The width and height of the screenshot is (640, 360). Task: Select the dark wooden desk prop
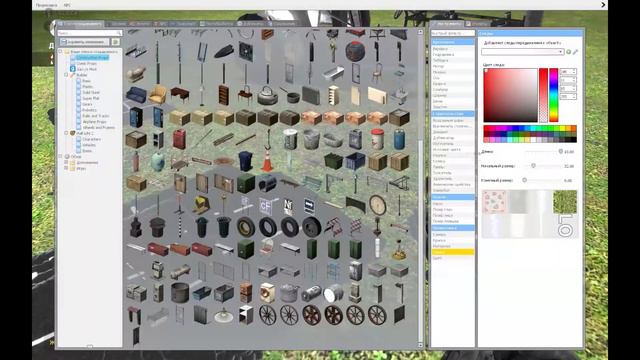[180, 96]
